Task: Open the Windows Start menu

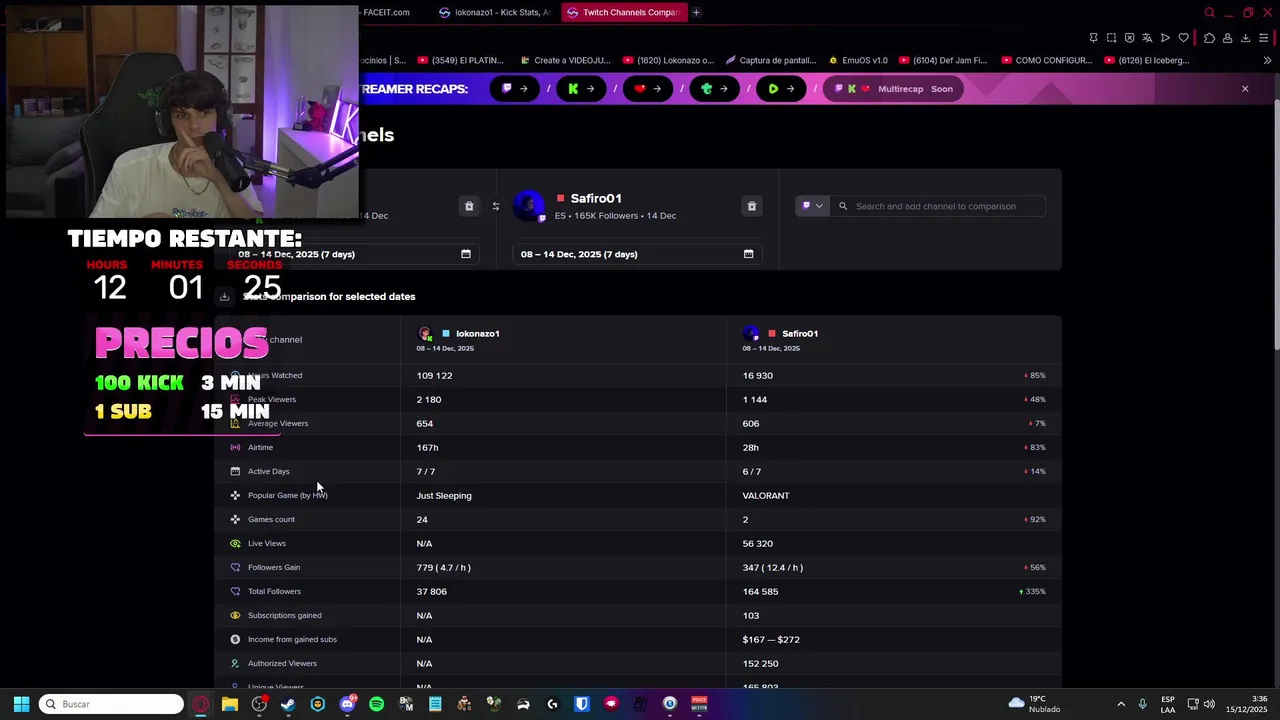Action: tap(20, 704)
